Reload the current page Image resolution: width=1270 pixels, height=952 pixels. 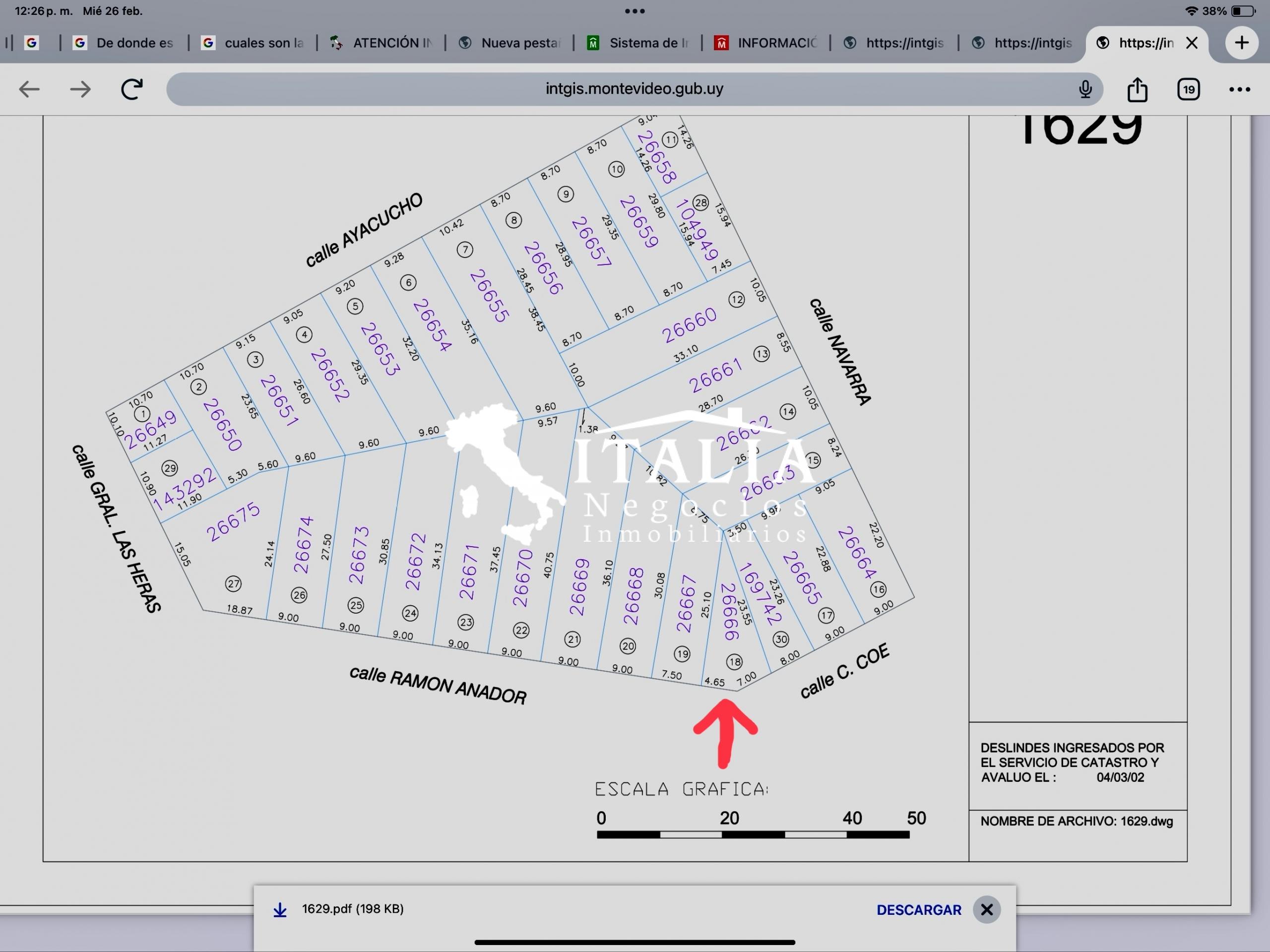tap(131, 89)
